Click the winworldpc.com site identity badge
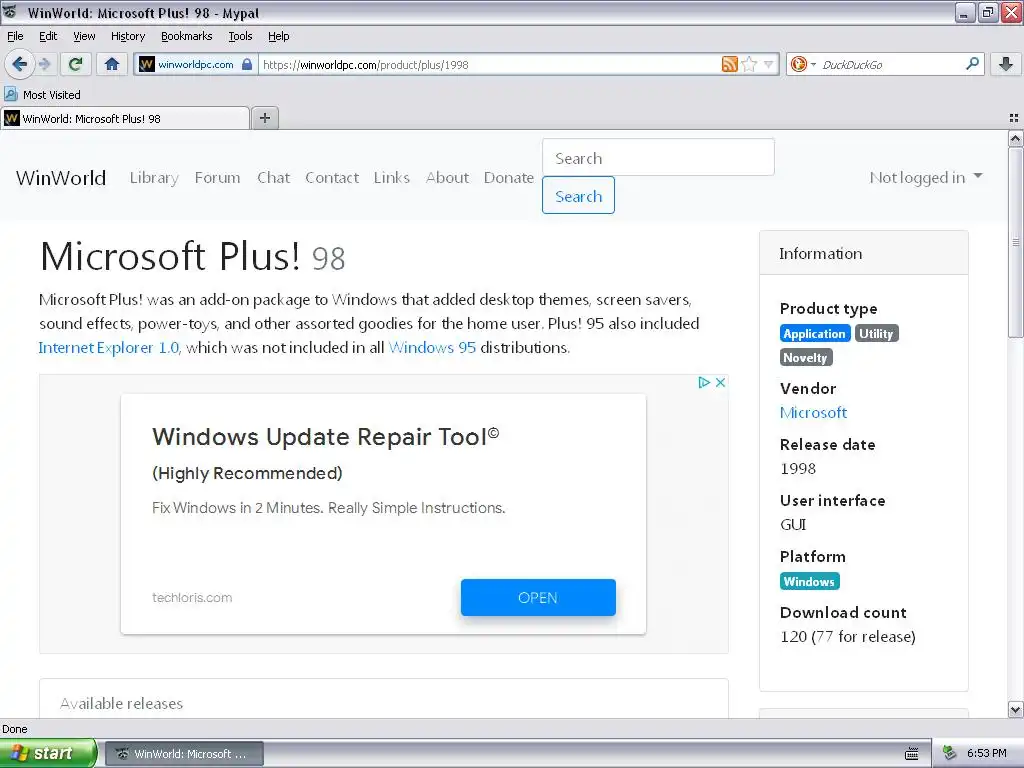This screenshot has width=1024, height=768. (x=195, y=64)
